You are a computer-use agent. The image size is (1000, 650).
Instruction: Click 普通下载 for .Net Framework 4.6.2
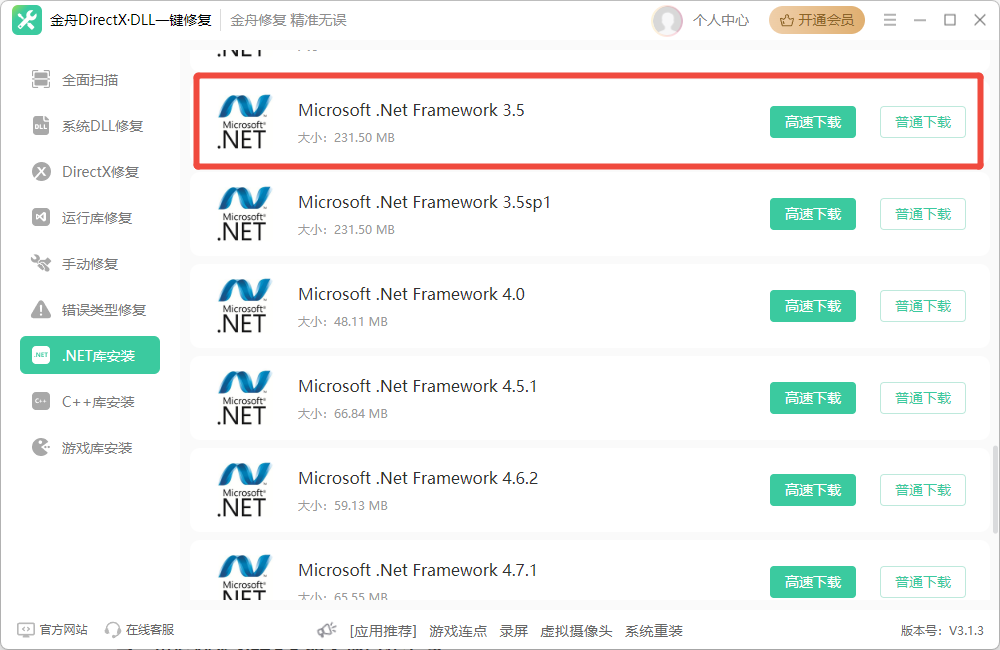point(923,489)
